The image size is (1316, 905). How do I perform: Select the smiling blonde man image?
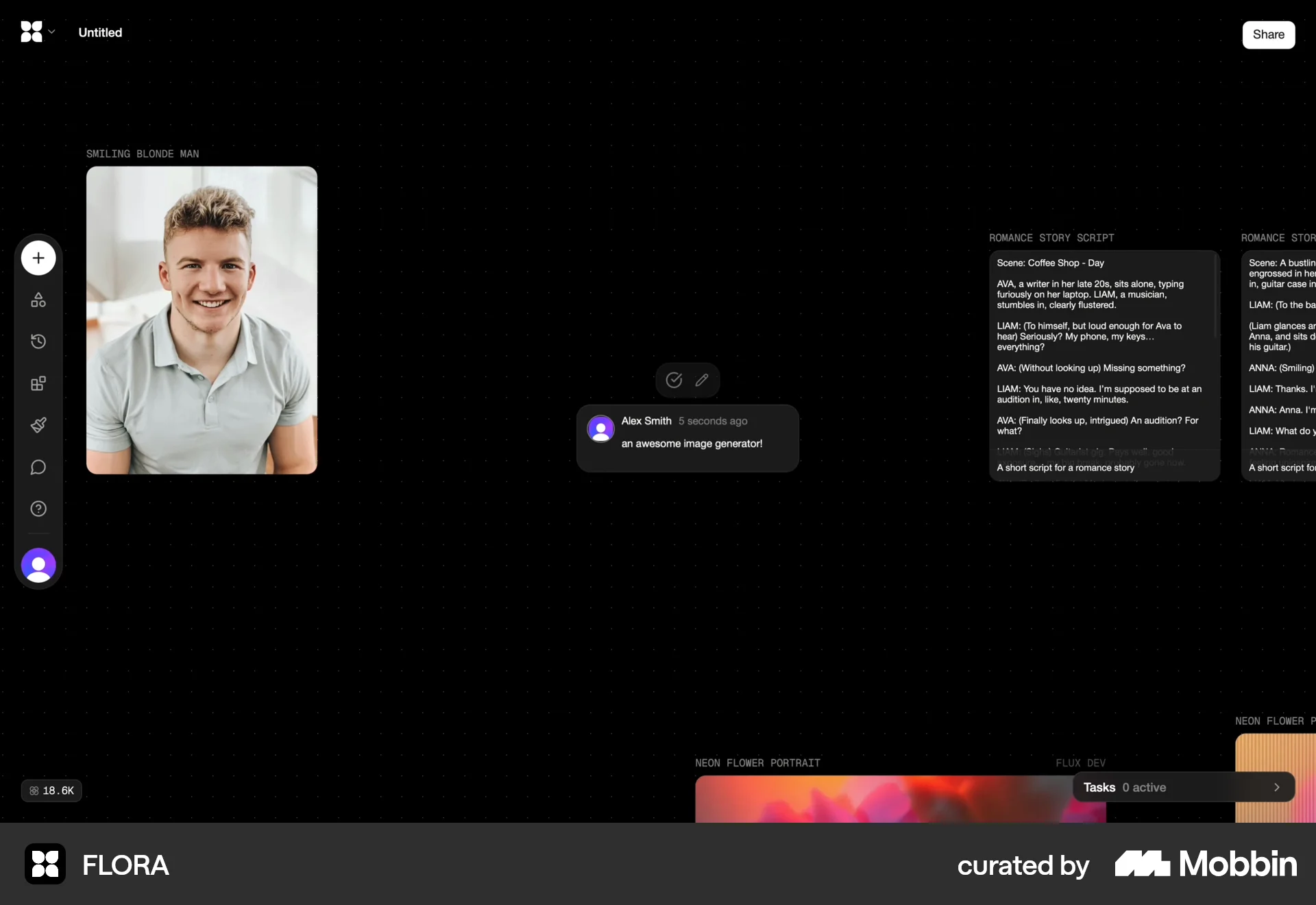(x=202, y=319)
